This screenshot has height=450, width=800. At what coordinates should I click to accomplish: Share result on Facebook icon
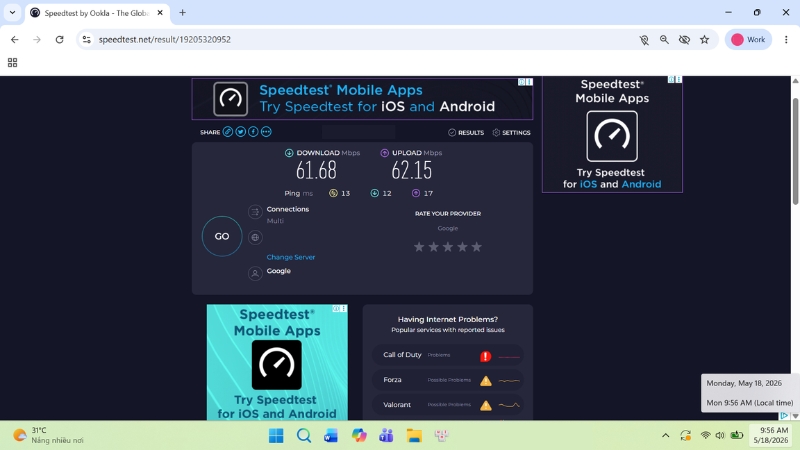click(x=253, y=132)
